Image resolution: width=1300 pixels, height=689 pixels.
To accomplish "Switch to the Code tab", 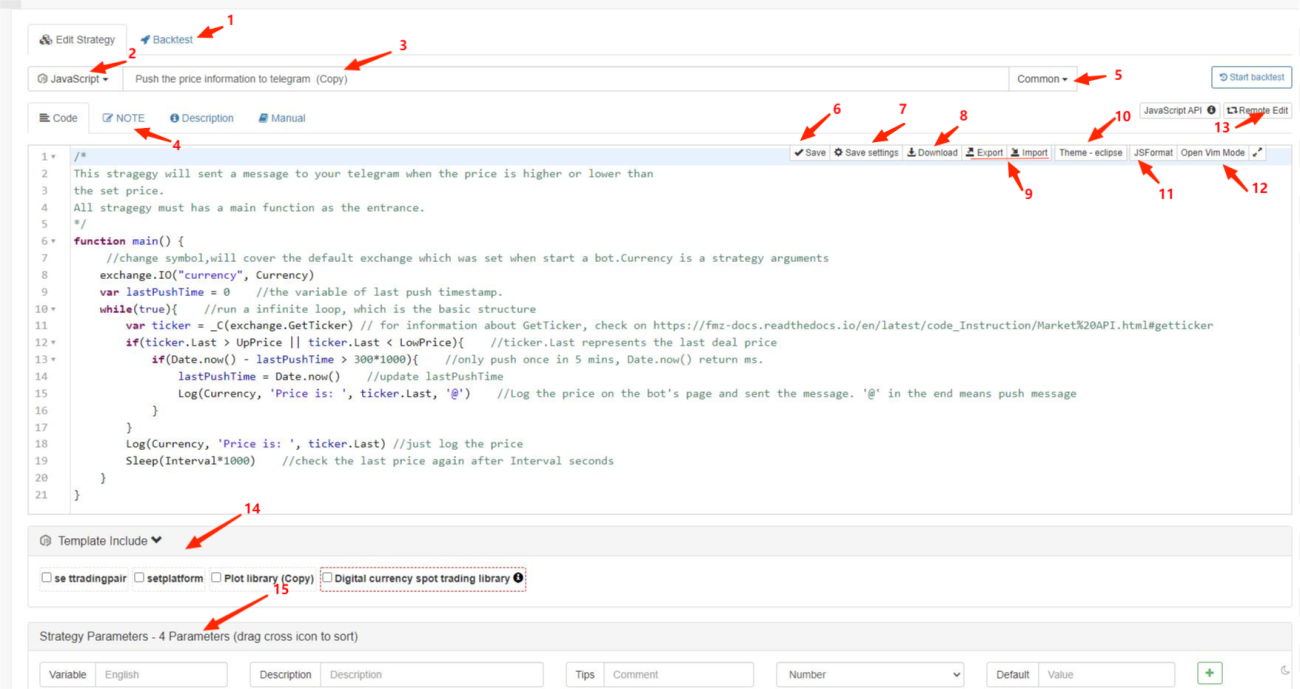I will (x=58, y=118).
